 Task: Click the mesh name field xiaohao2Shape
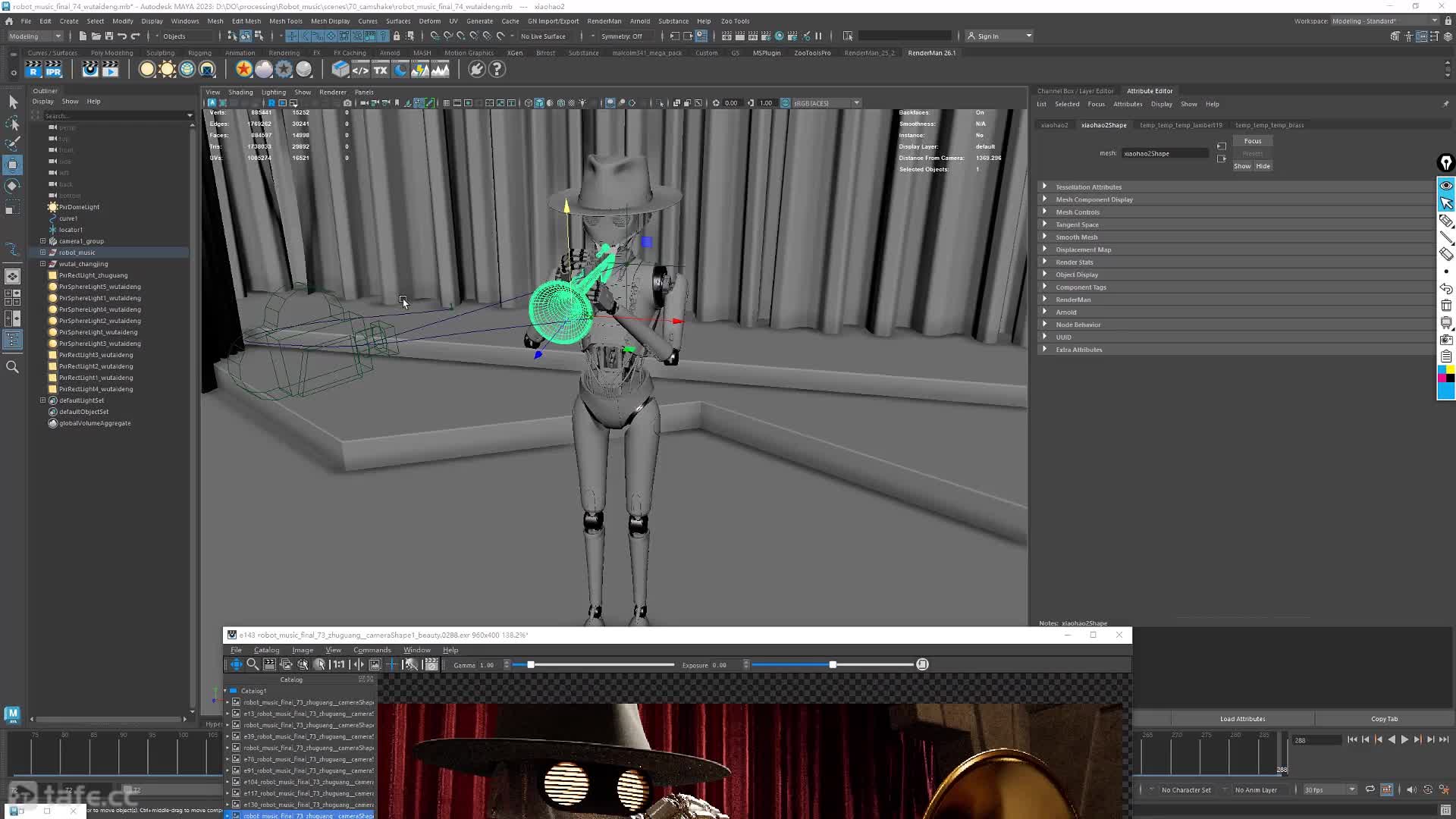click(x=1165, y=154)
